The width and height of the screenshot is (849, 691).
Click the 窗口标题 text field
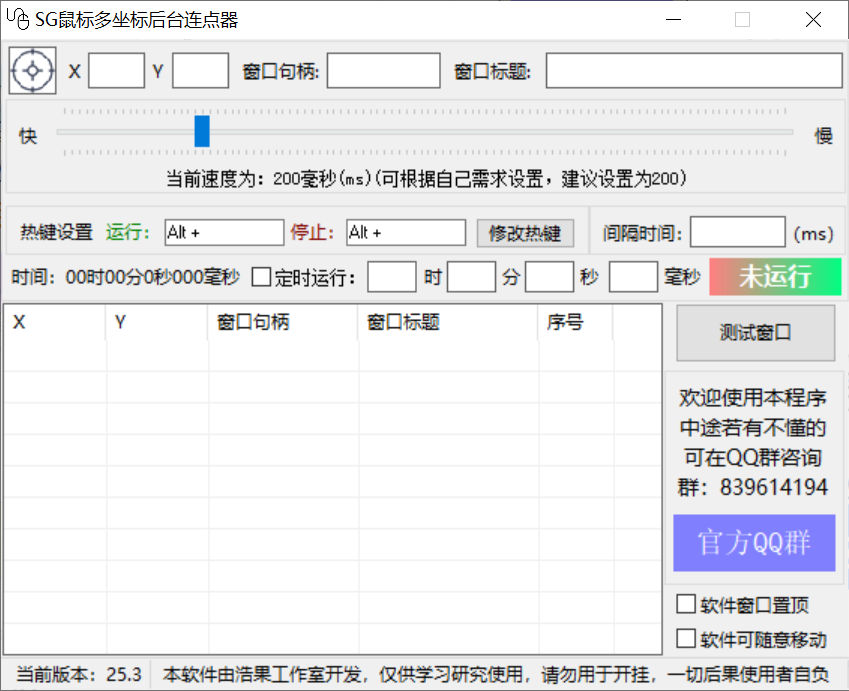pyautogui.click(x=693, y=71)
